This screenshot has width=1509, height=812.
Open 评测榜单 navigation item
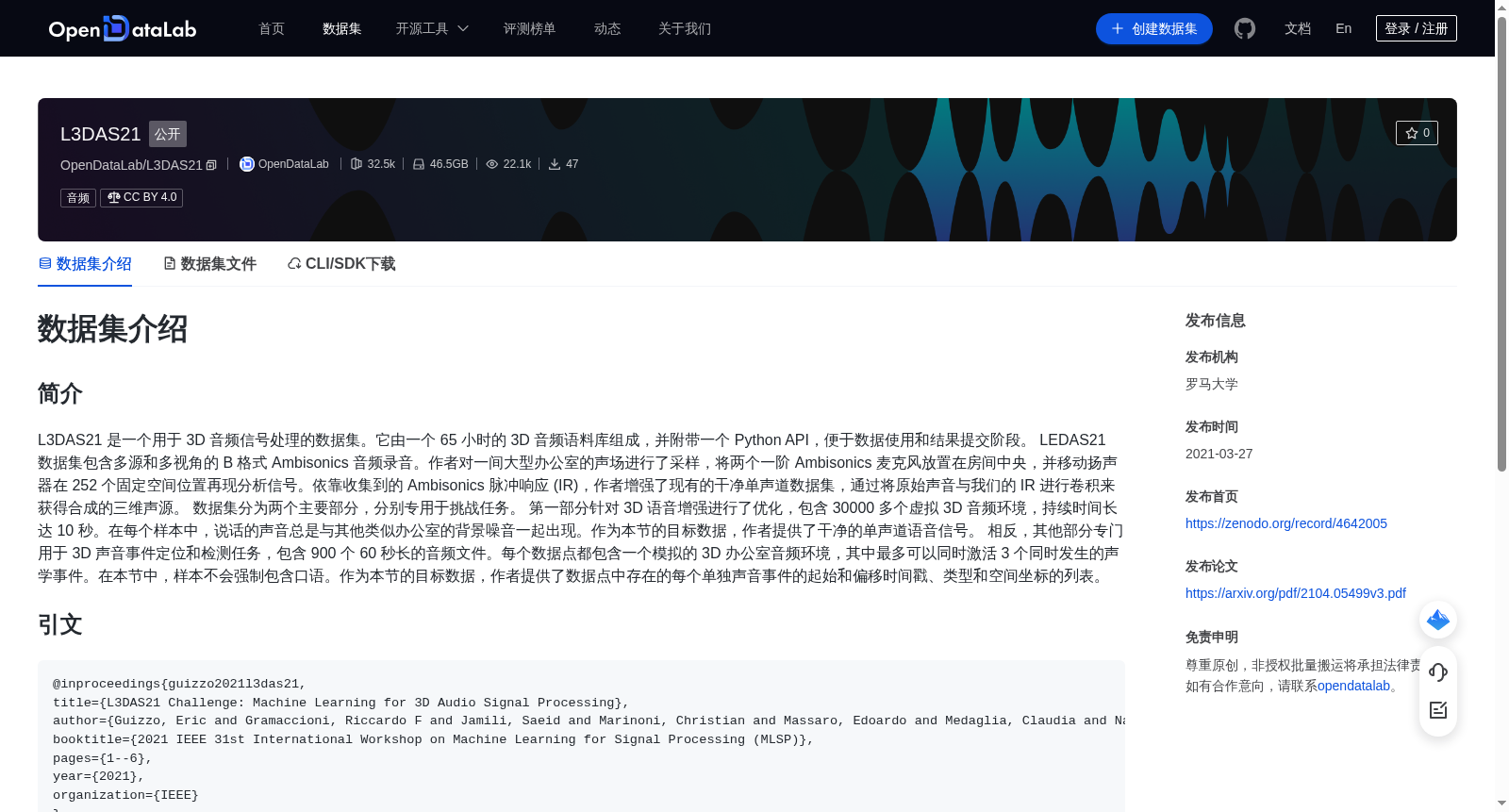pos(529,28)
